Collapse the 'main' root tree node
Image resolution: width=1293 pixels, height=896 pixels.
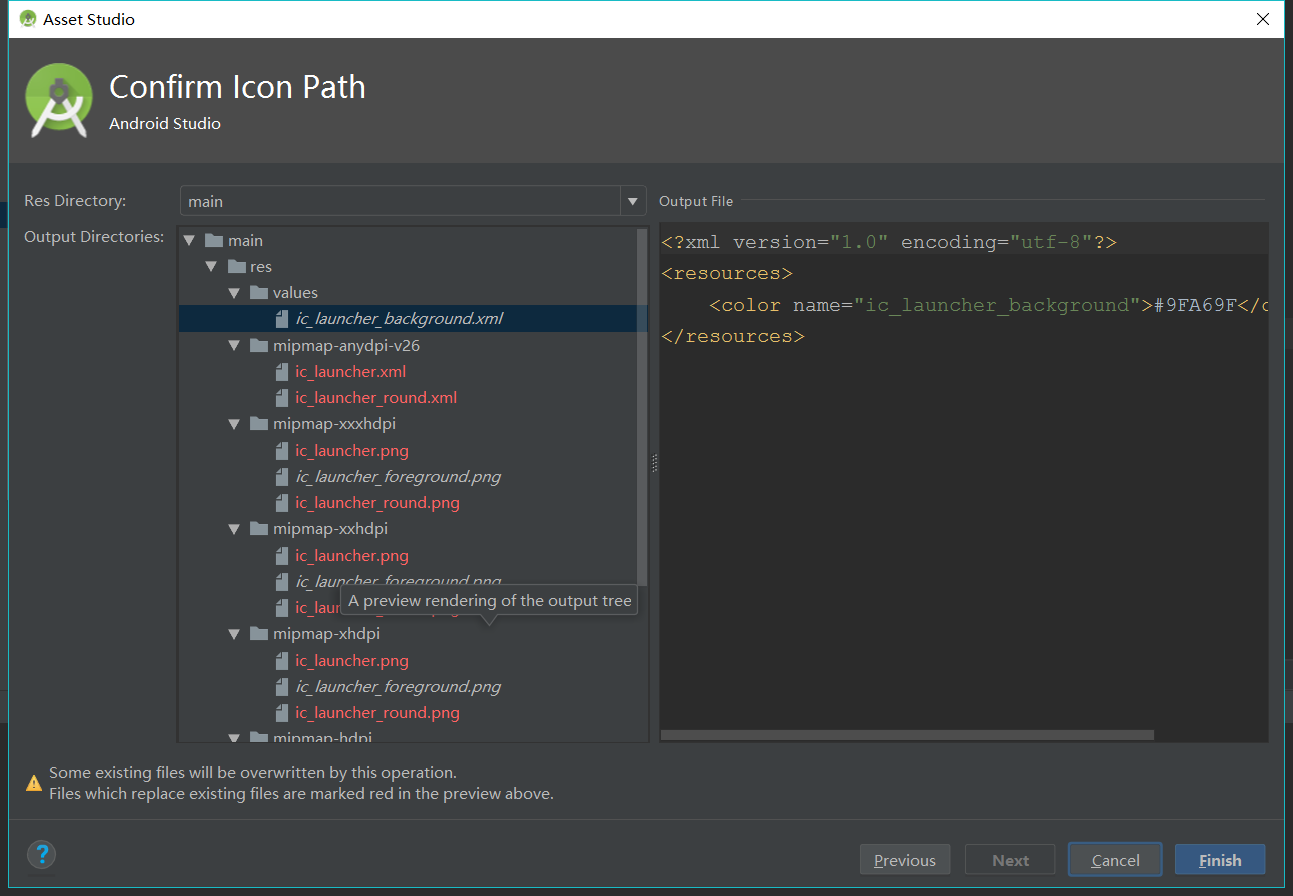click(x=189, y=241)
